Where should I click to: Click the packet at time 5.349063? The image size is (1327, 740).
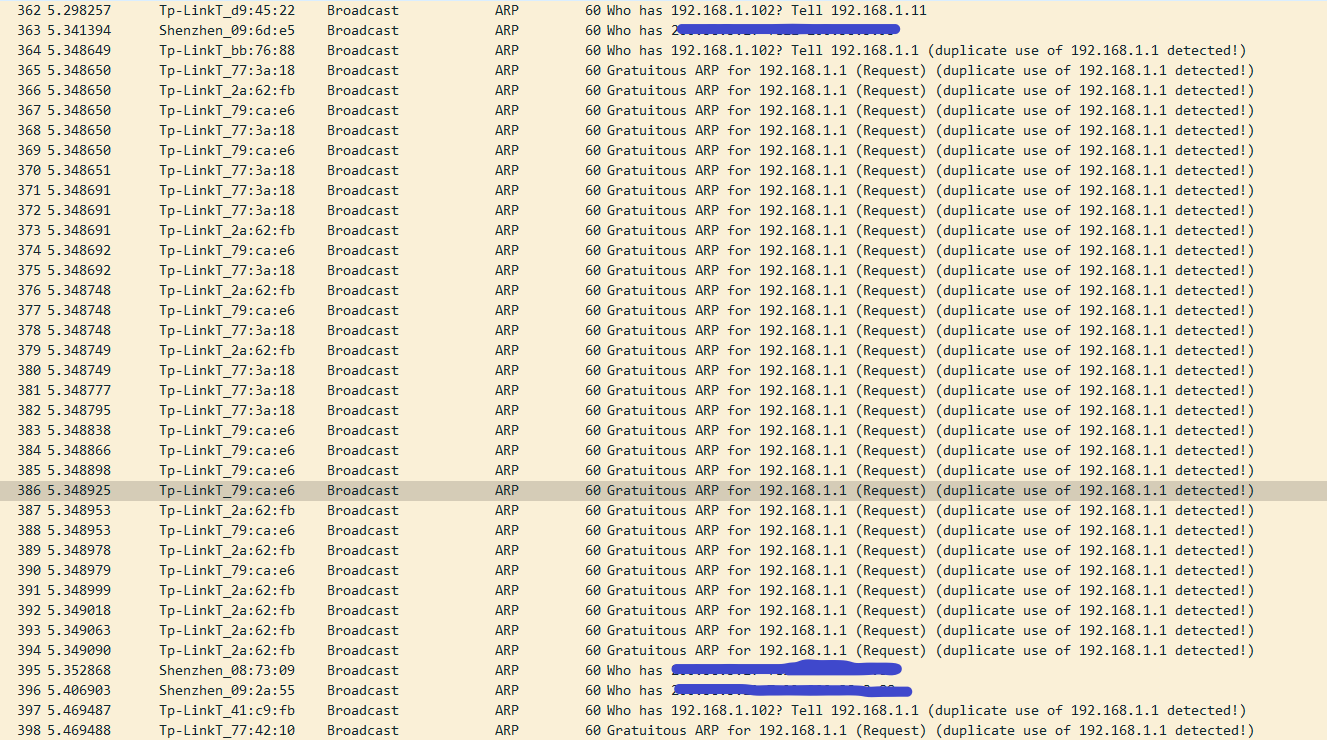pos(663,630)
